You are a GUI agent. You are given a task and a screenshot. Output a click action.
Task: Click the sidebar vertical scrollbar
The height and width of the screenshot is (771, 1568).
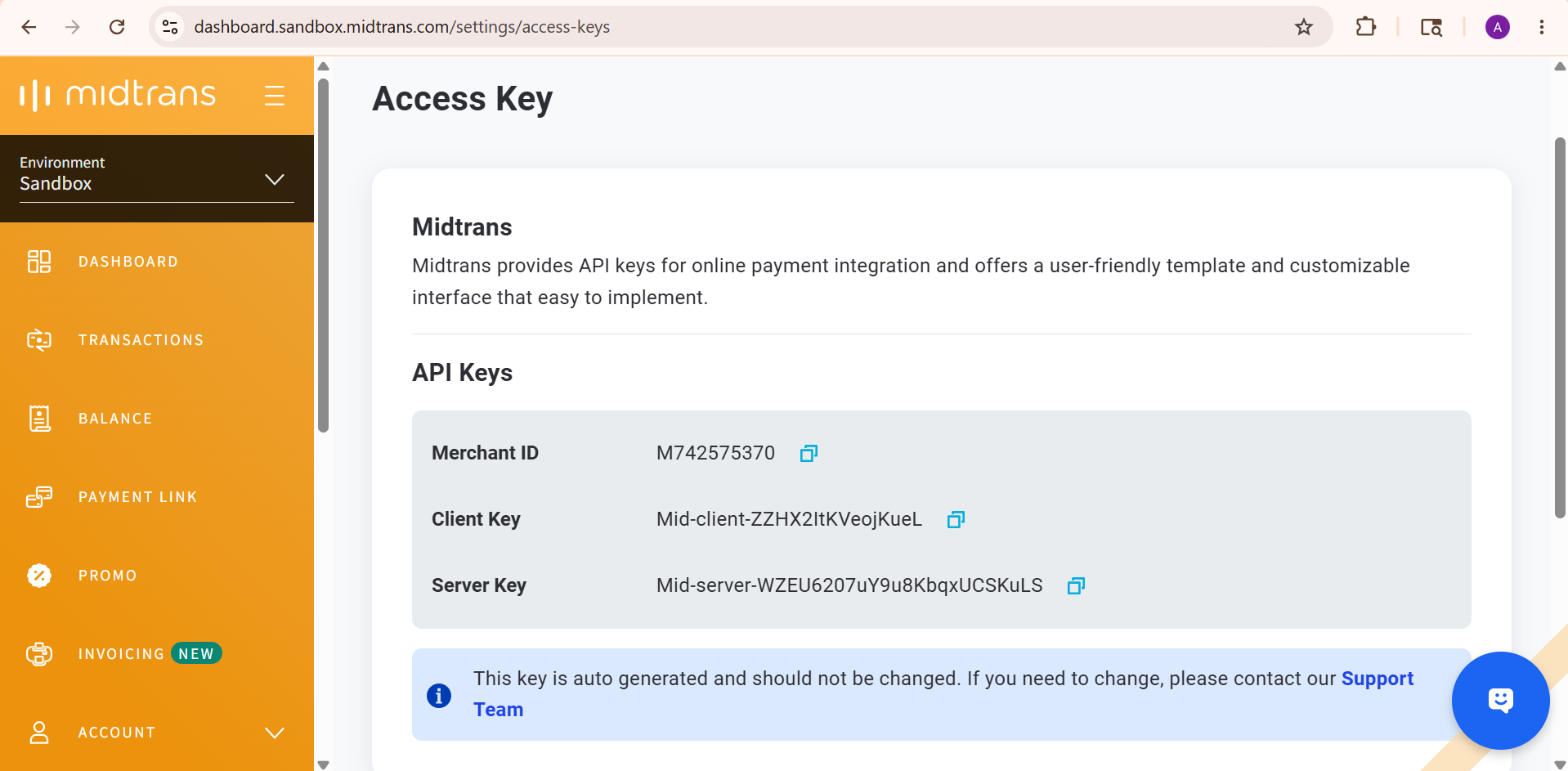[x=323, y=254]
